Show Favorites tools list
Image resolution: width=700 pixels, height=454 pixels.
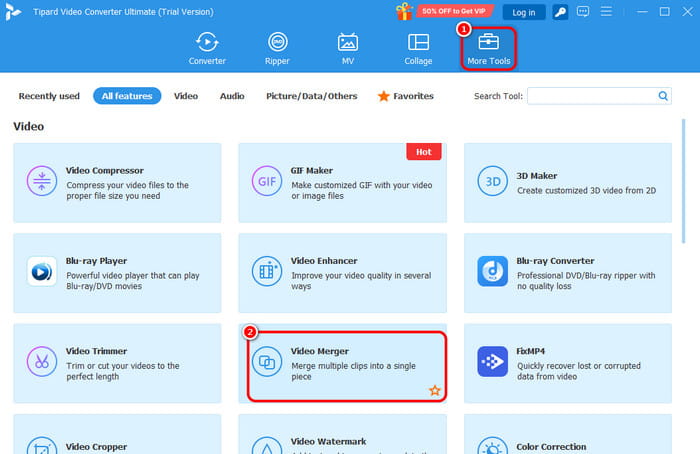click(x=406, y=96)
